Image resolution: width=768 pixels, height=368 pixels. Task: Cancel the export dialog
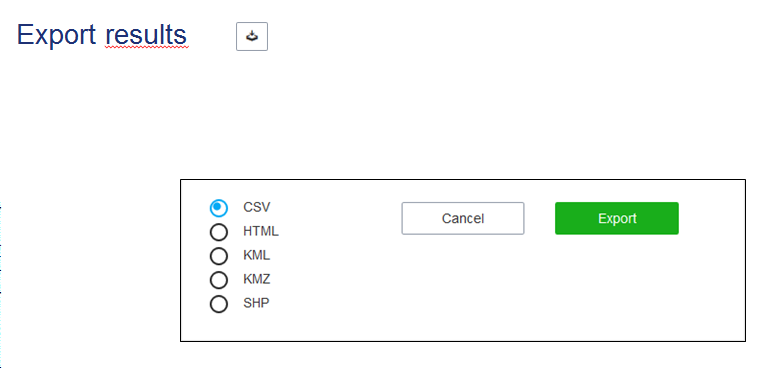[x=463, y=218]
